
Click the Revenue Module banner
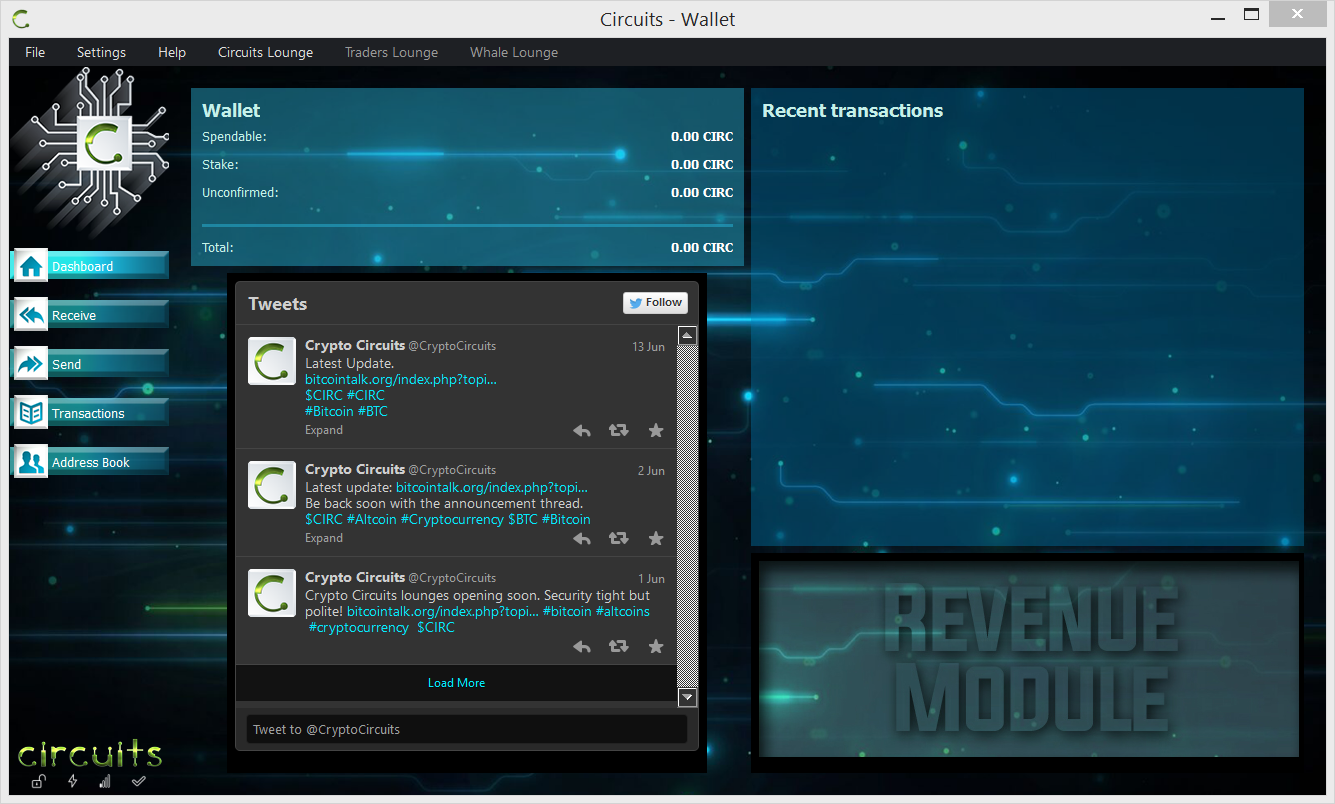[1028, 659]
